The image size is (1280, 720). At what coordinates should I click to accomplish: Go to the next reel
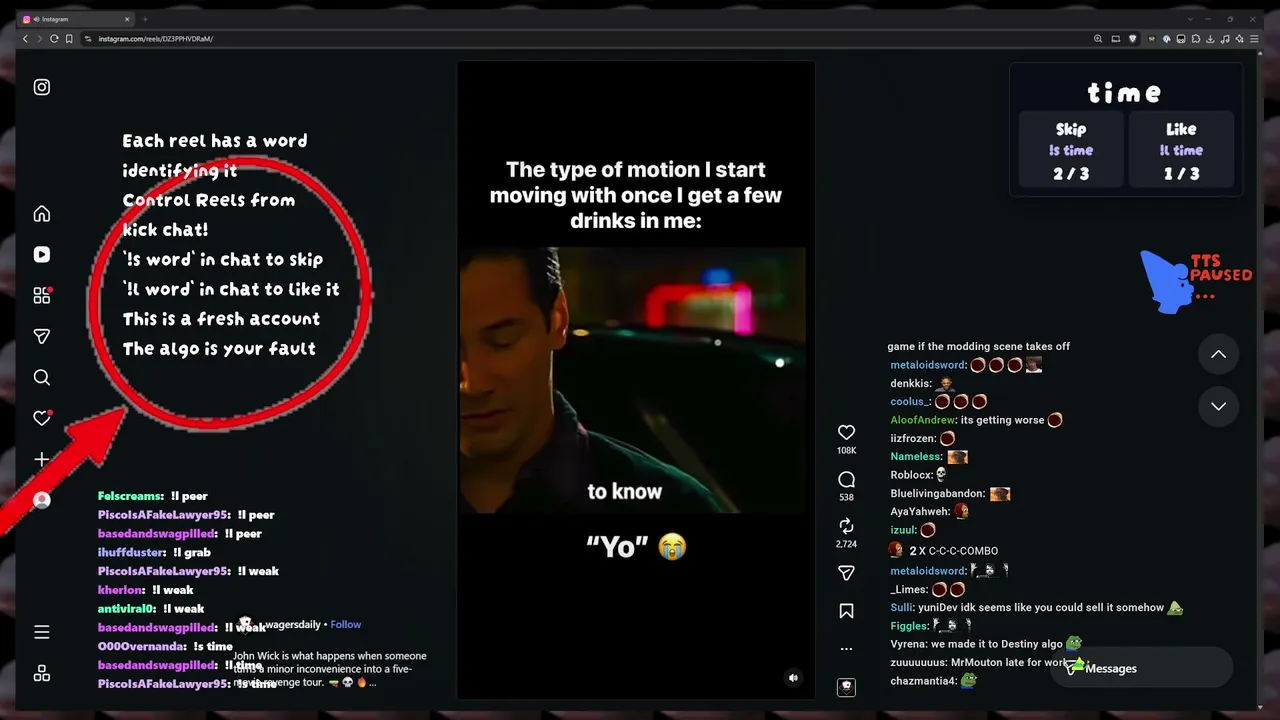tap(1218, 406)
